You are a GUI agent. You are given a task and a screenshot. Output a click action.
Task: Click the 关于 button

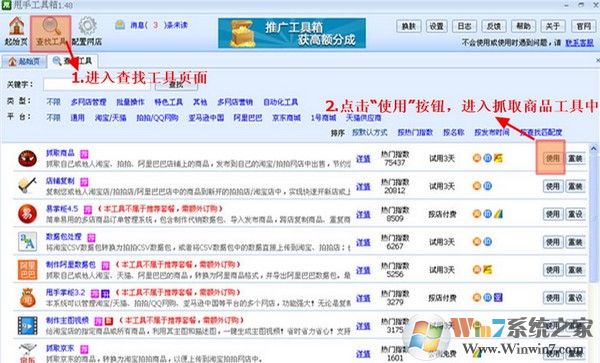[x=553, y=26]
